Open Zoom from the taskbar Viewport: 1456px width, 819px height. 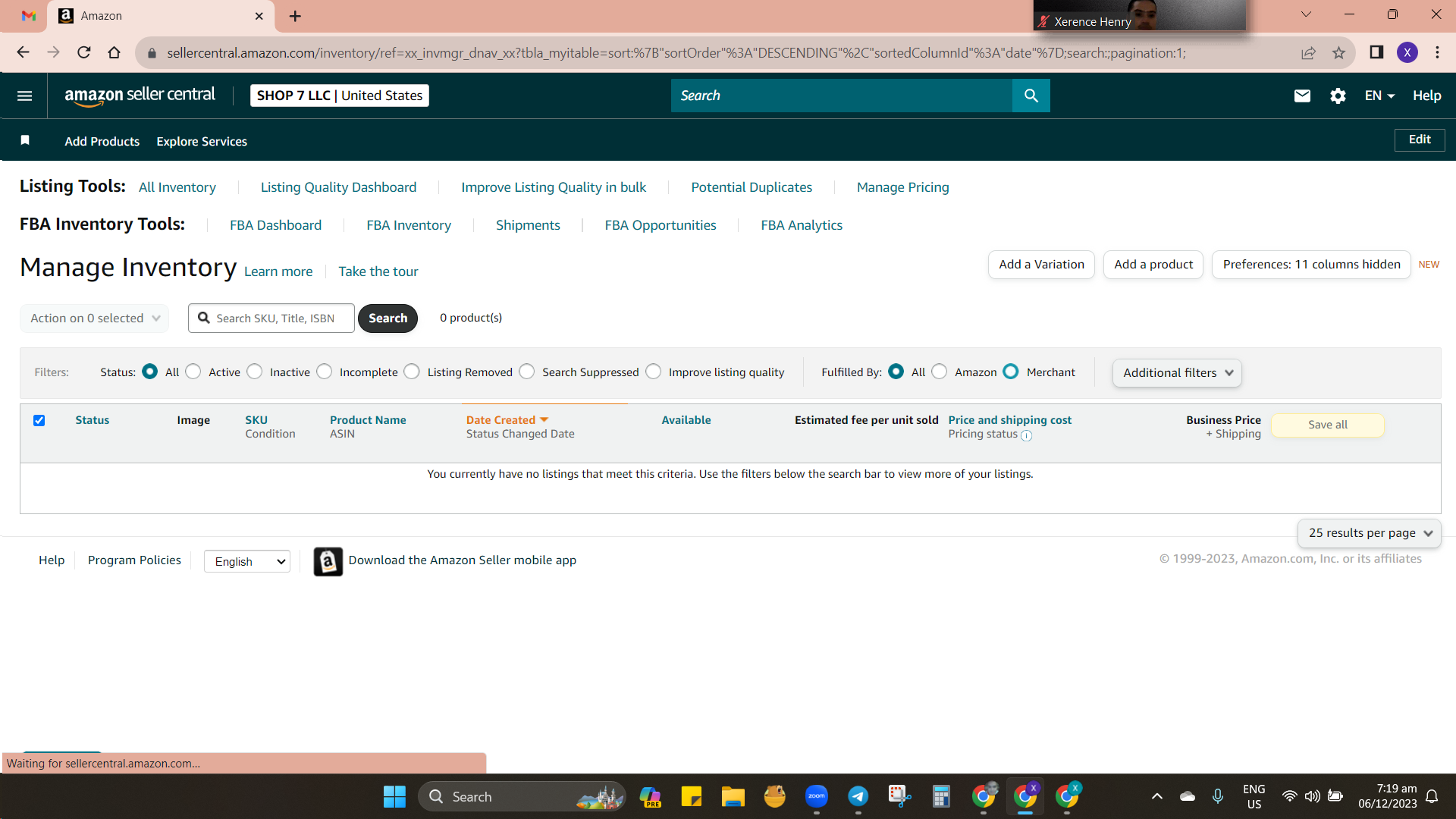(817, 796)
